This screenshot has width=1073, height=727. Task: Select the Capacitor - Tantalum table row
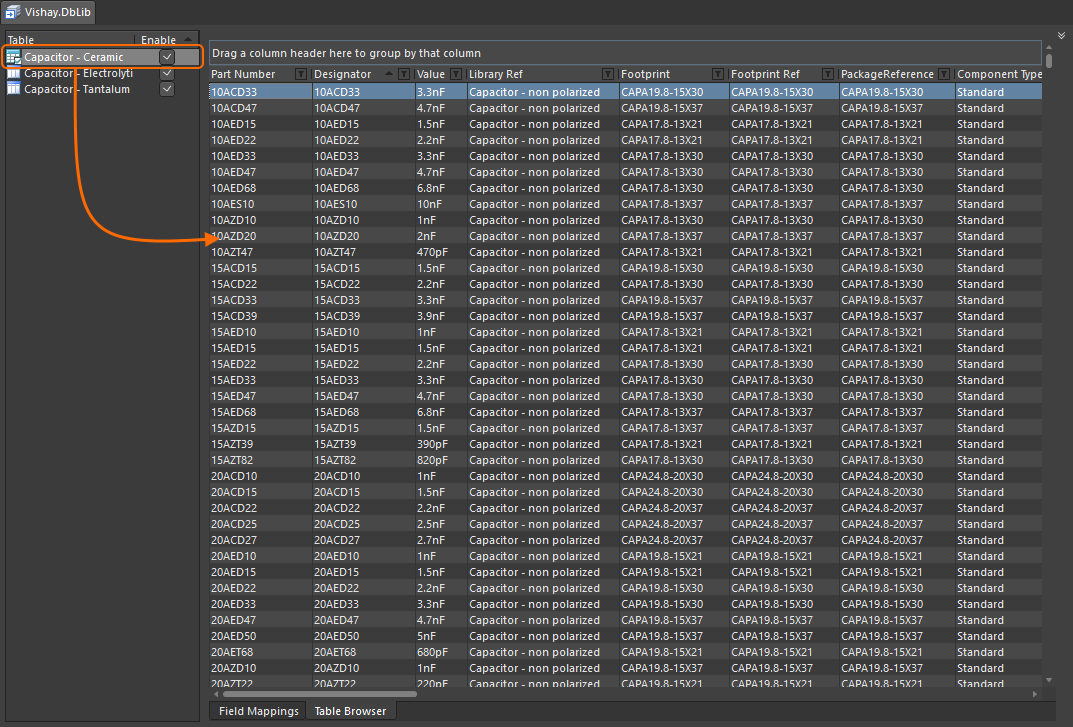coord(101,89)
